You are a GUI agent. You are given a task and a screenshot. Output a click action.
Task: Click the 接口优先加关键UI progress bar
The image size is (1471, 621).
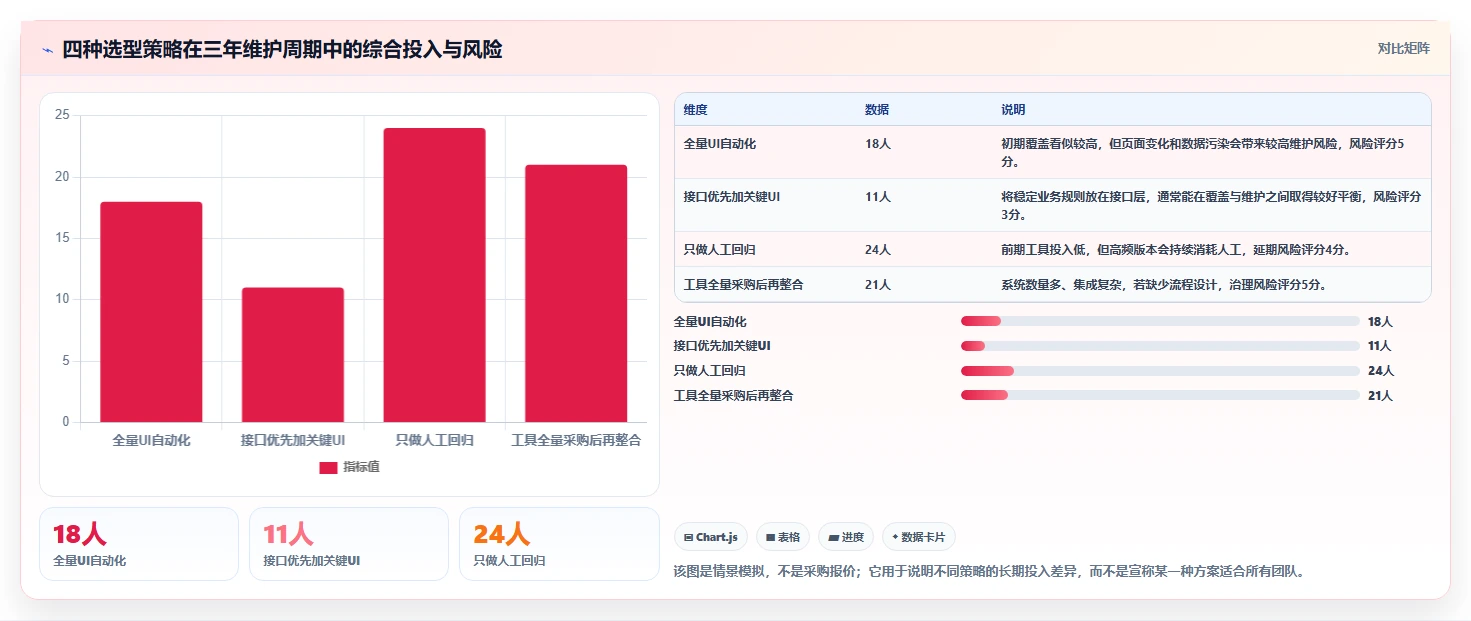click(x=1160, y=346)
